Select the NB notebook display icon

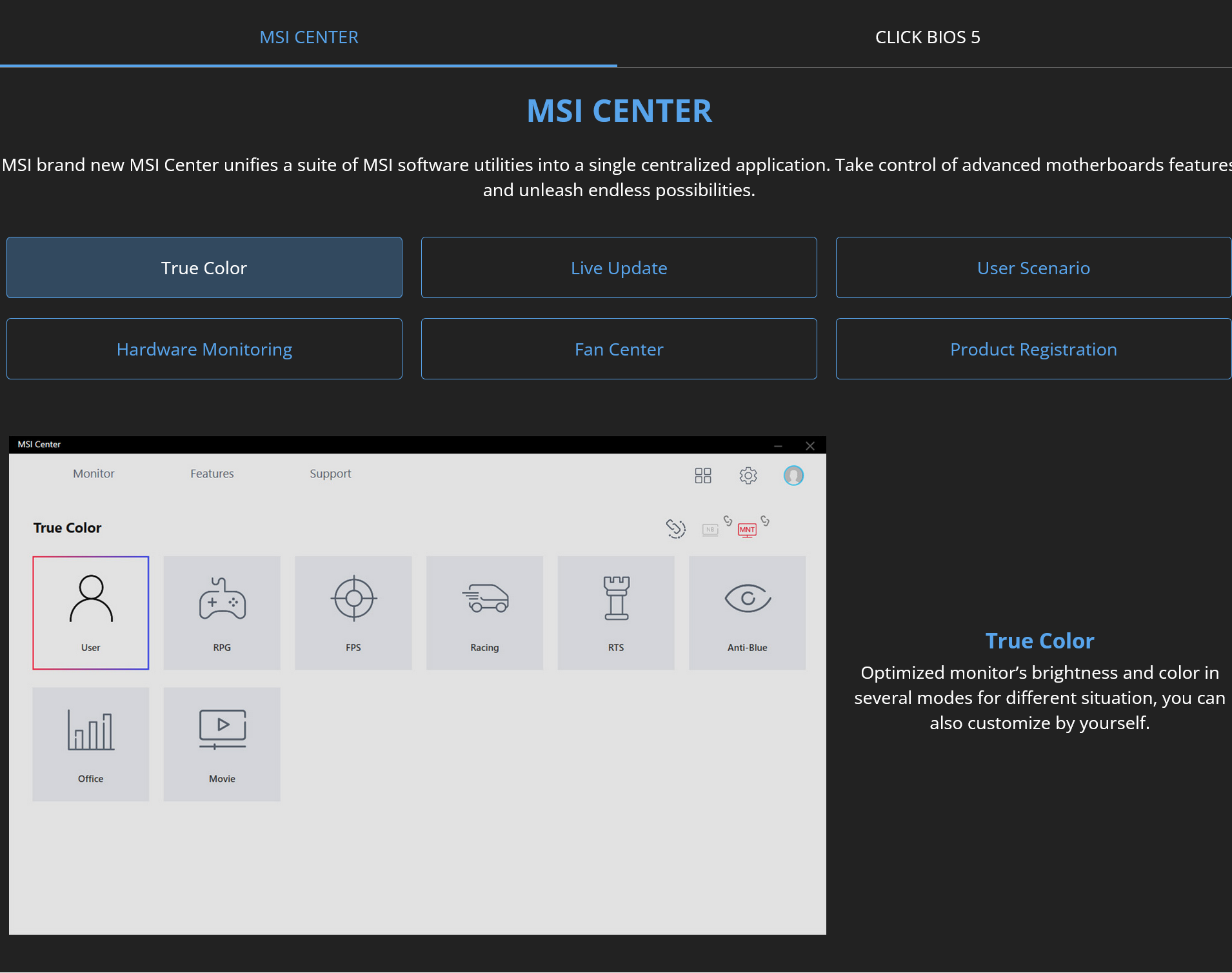[x=710, y=530]
